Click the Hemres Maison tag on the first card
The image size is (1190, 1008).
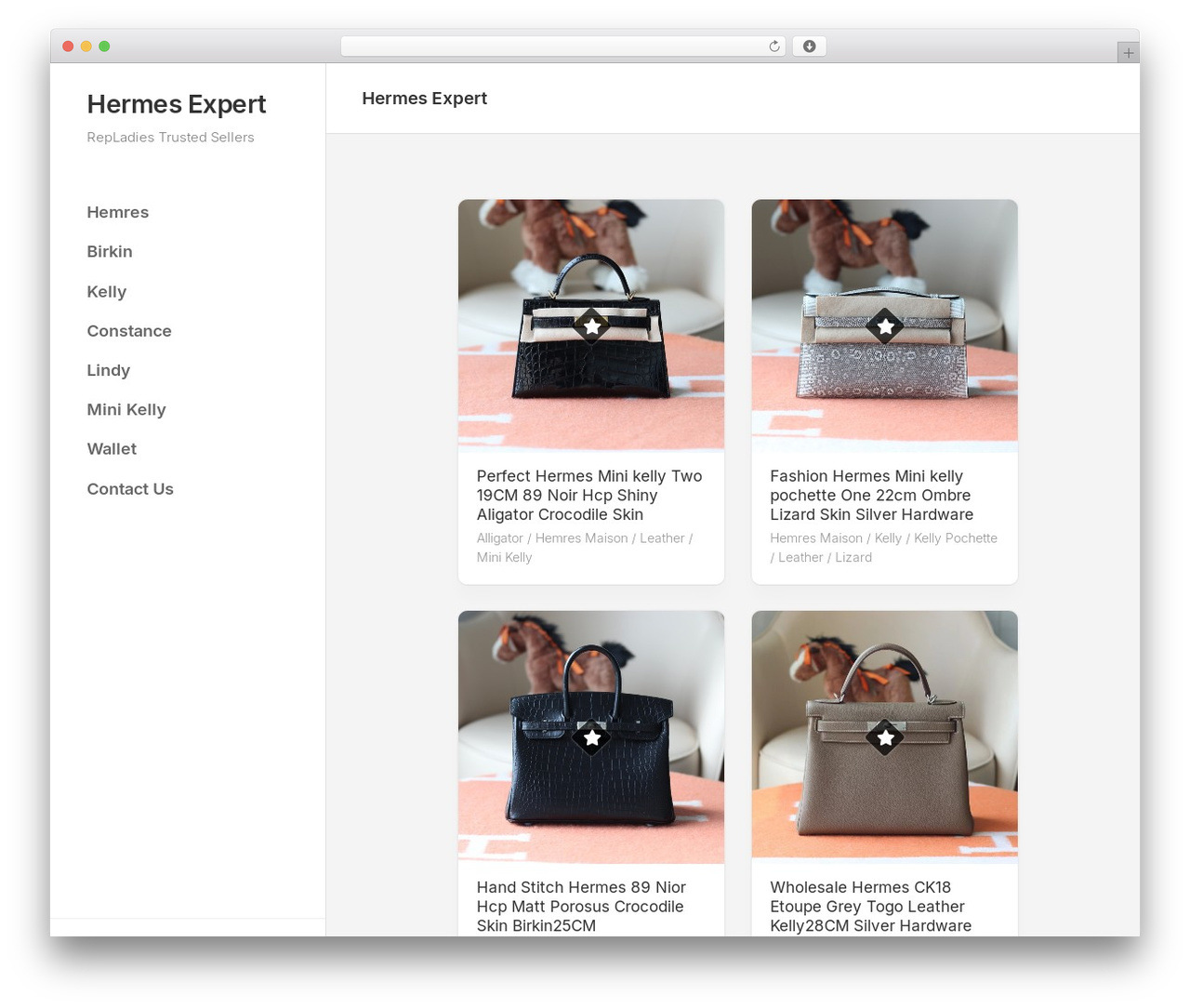[582, 537]
